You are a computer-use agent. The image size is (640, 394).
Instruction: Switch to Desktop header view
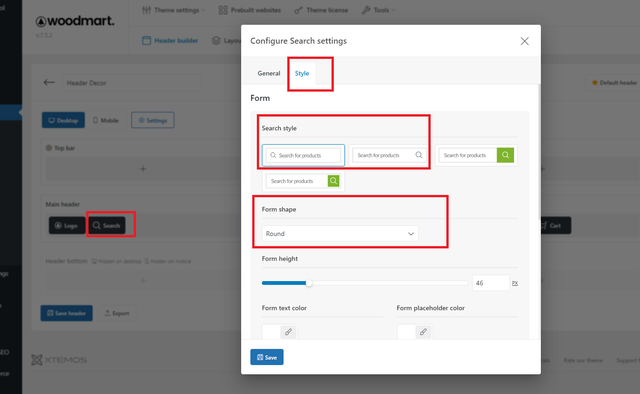point(63,120)
